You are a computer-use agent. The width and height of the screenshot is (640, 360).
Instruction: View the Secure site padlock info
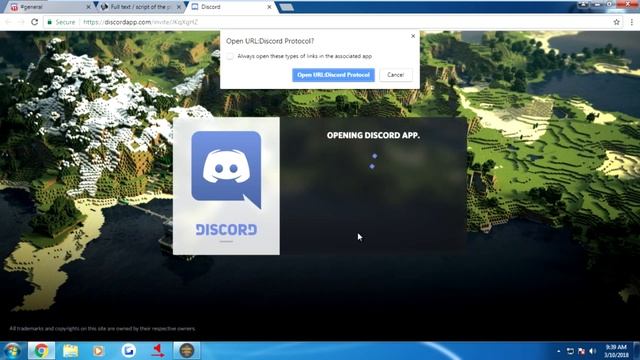[61, 22]
